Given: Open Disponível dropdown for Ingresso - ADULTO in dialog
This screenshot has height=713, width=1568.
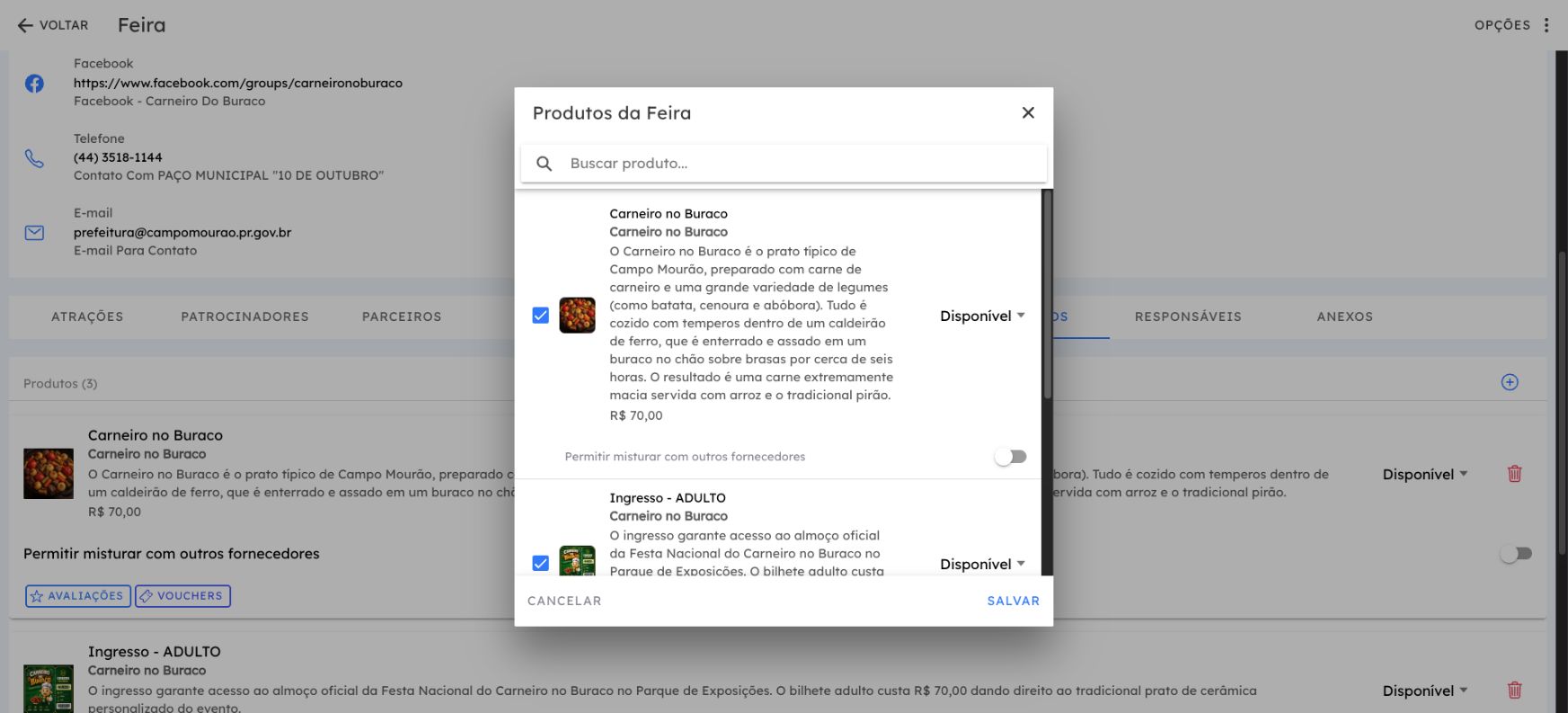Looking at the screenshot, I should [982, 564].
